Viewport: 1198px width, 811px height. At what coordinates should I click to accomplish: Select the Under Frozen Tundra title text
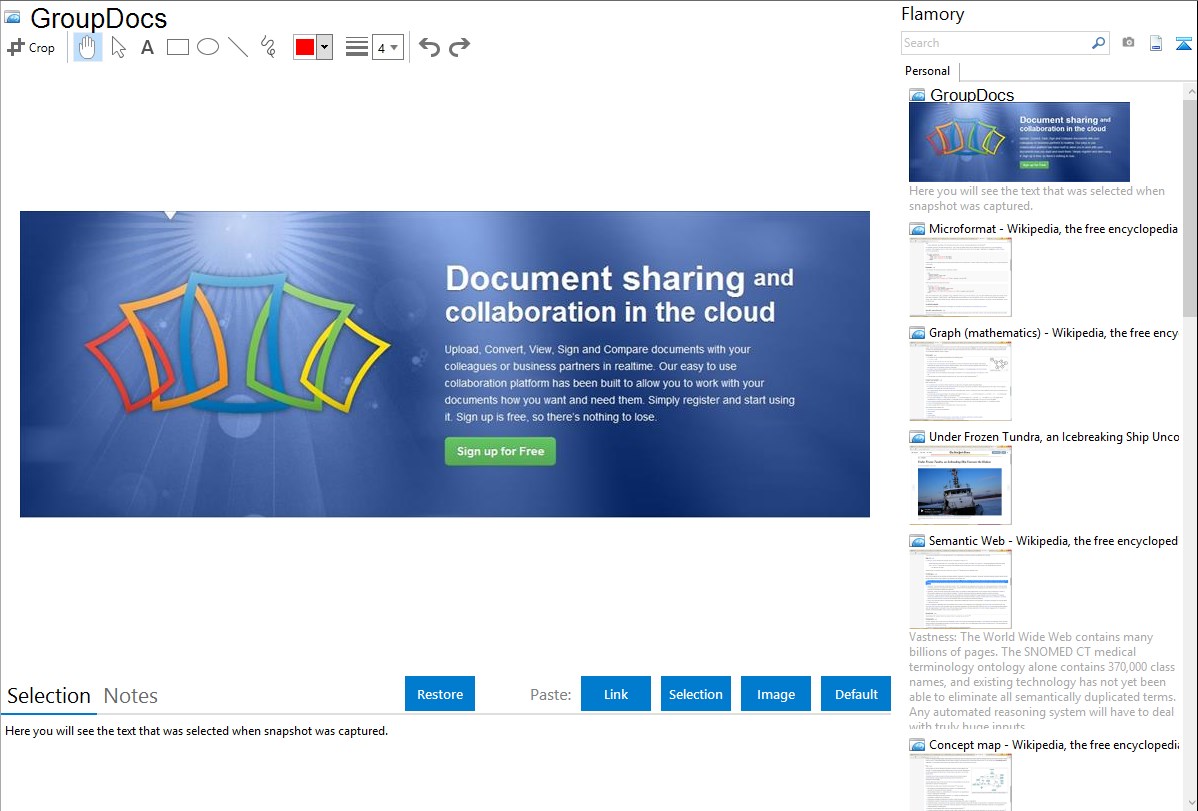pyautogui.click(x=1054, y=437)
